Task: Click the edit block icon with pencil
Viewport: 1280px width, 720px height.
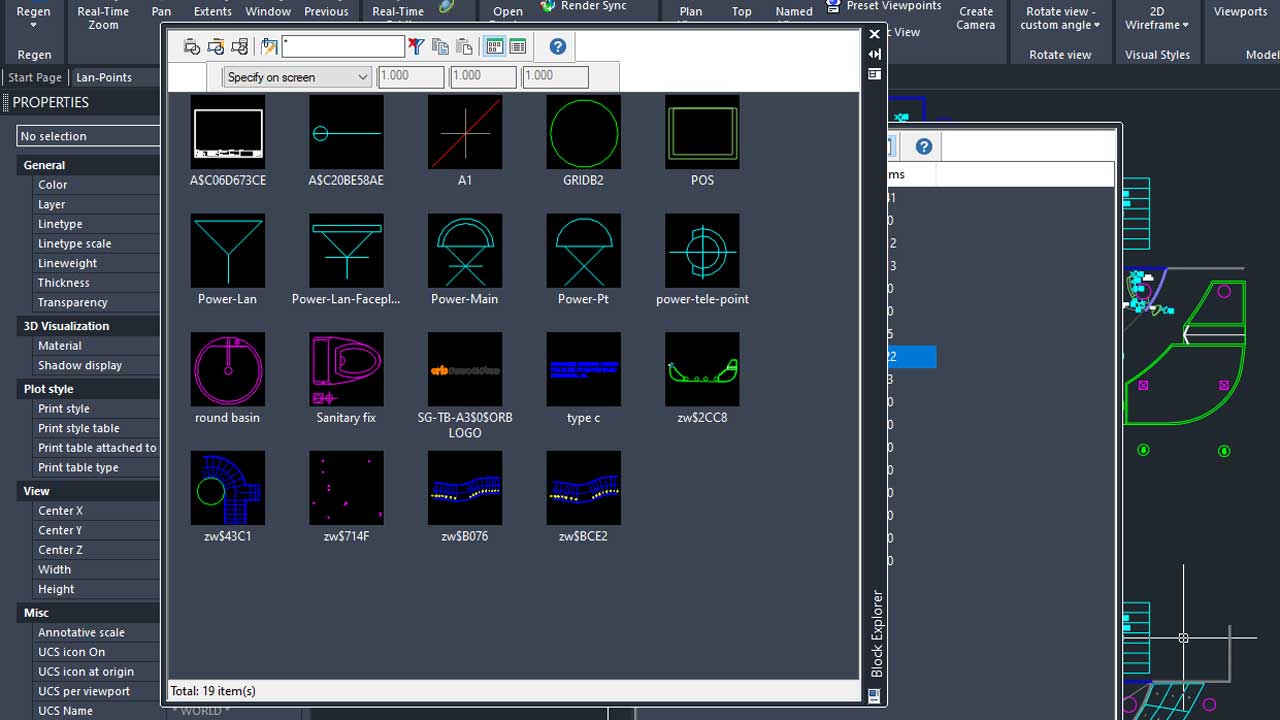Action: point(269,47)
